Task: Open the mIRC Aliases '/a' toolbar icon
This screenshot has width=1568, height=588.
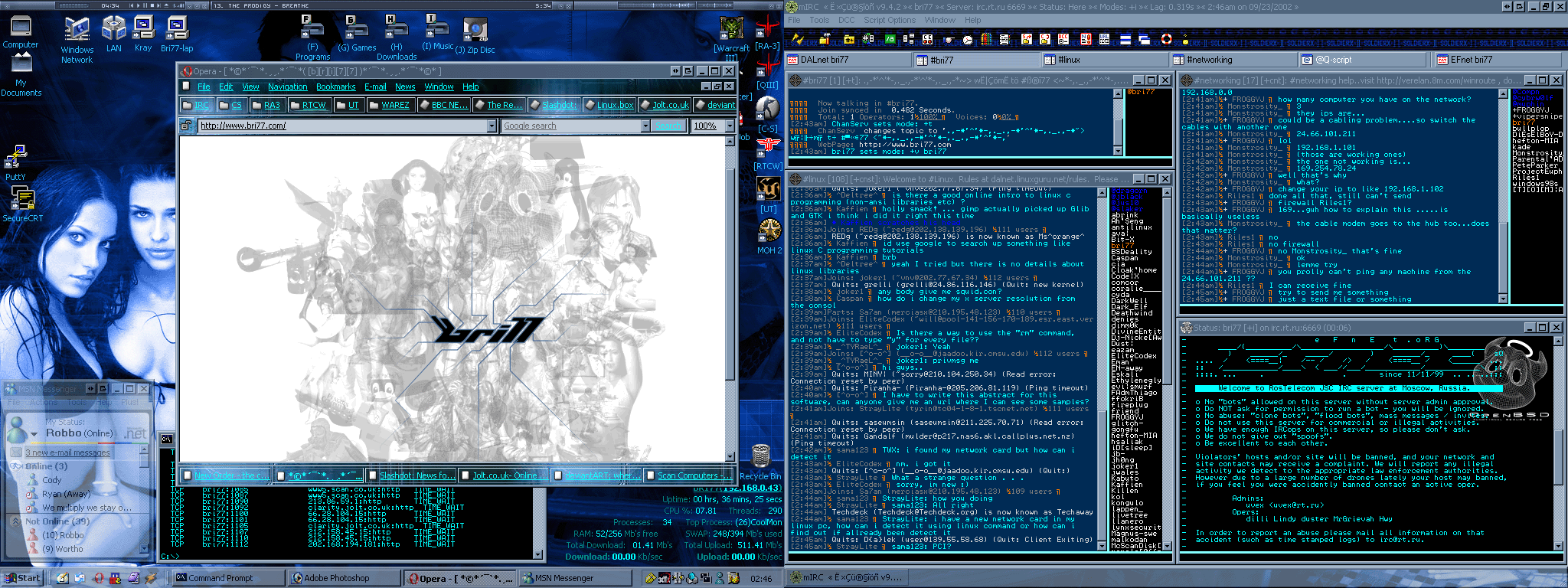Action: (890, 39)
